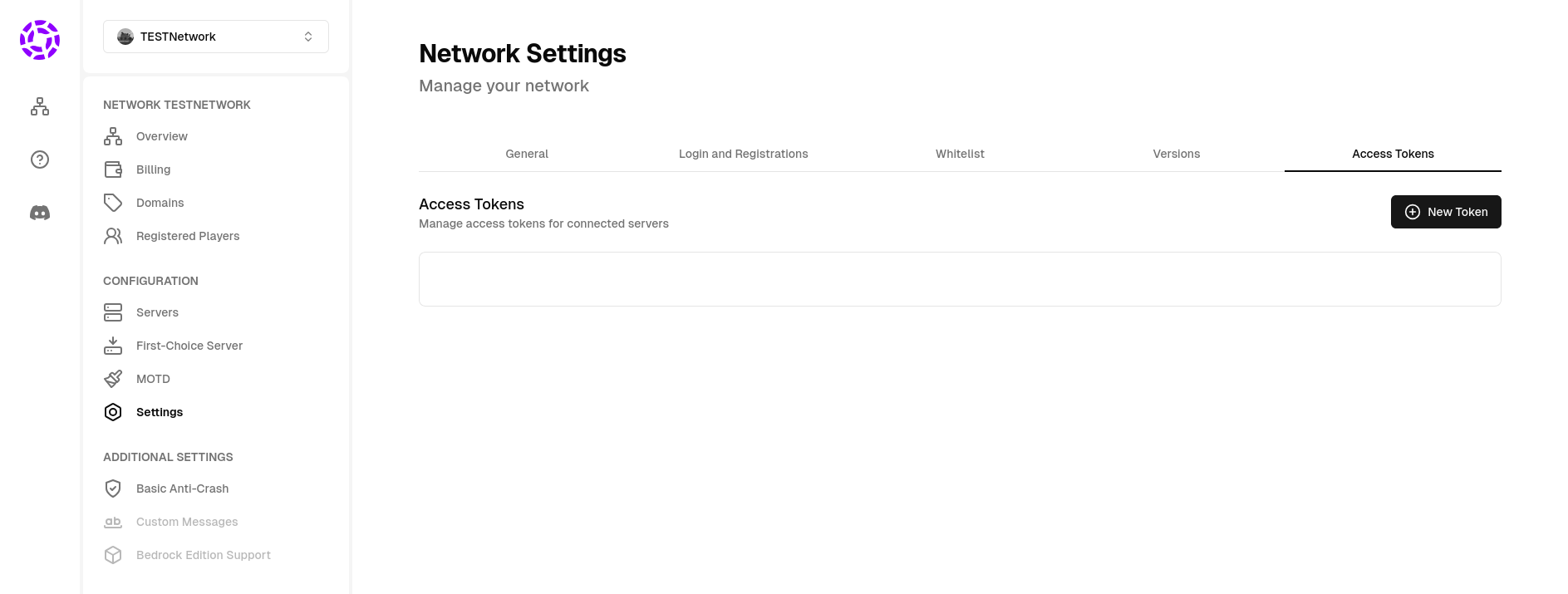Click the Discord icon in the left rail

(x=39, y=213)
